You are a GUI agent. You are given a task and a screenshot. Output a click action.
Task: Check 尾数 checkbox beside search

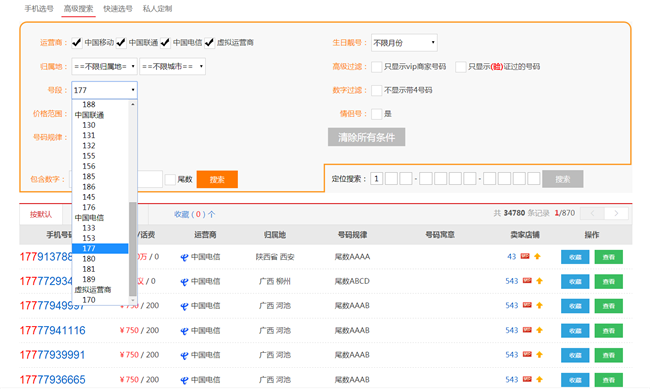pos(170,179)
